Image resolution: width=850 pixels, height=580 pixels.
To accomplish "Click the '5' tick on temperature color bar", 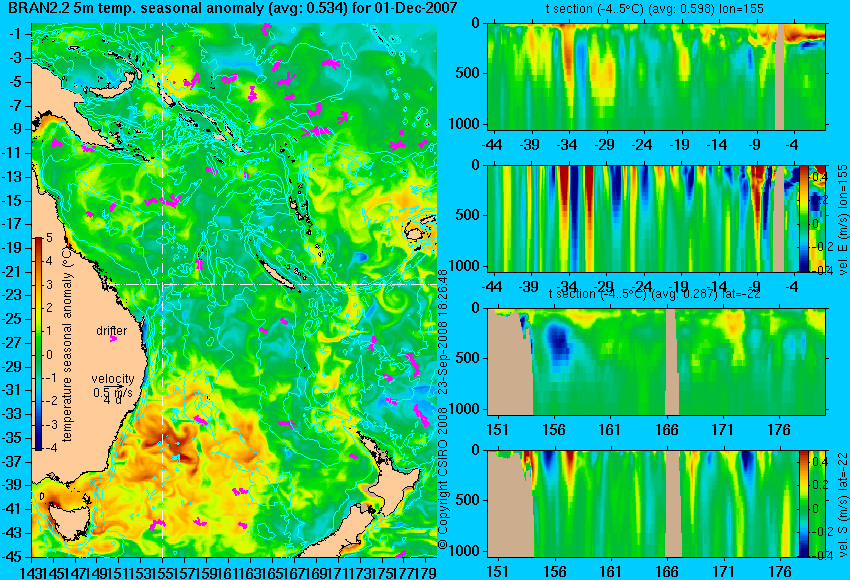I will point(49,237).
